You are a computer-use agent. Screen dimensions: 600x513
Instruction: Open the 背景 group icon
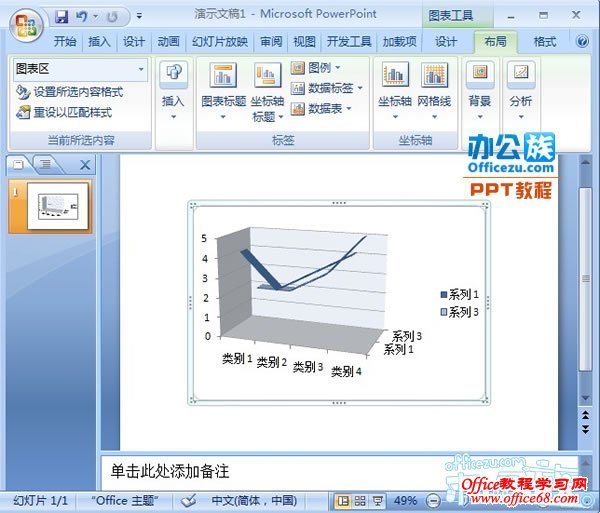click(x=480, y=73)
